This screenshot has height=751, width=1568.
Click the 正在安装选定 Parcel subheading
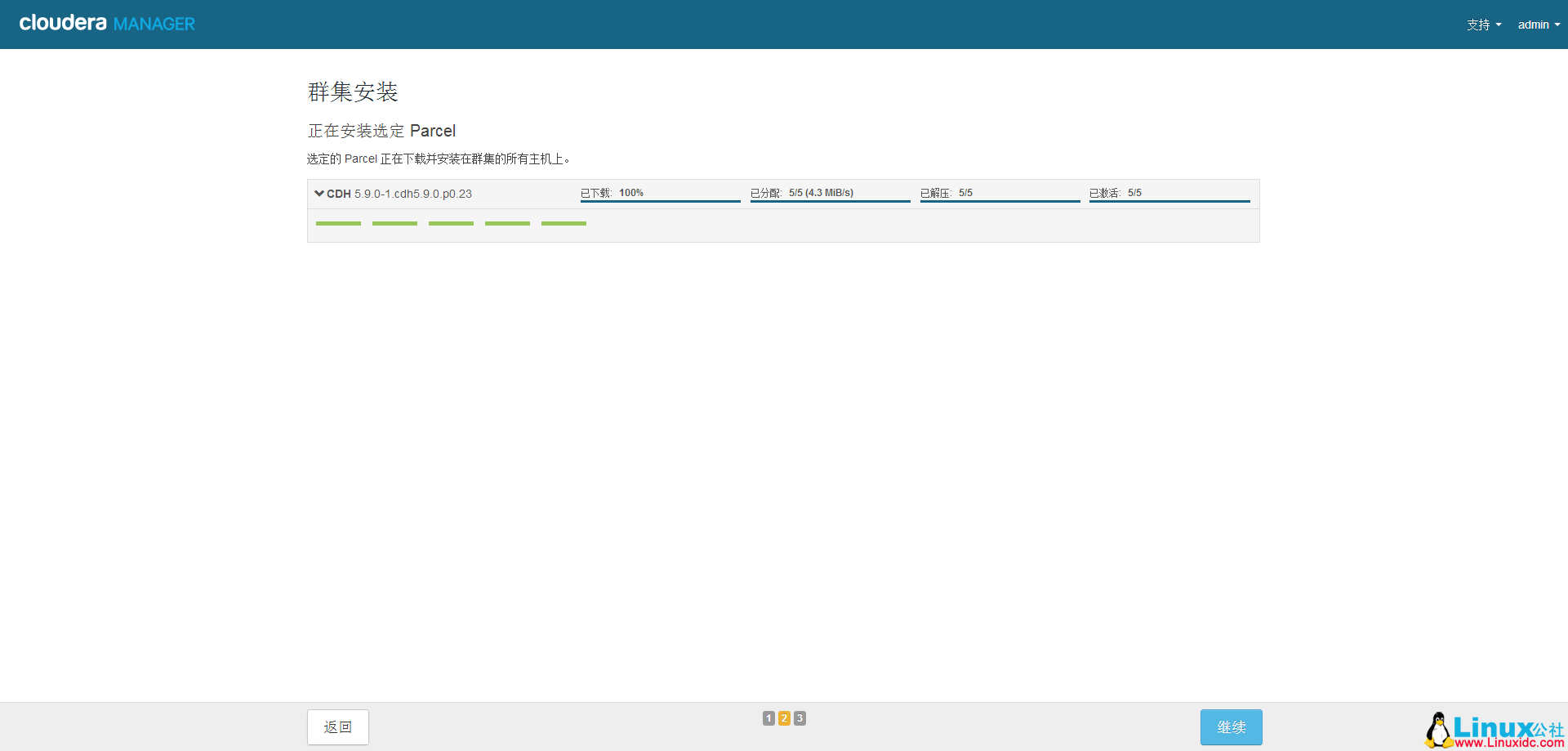coord(381,131)
